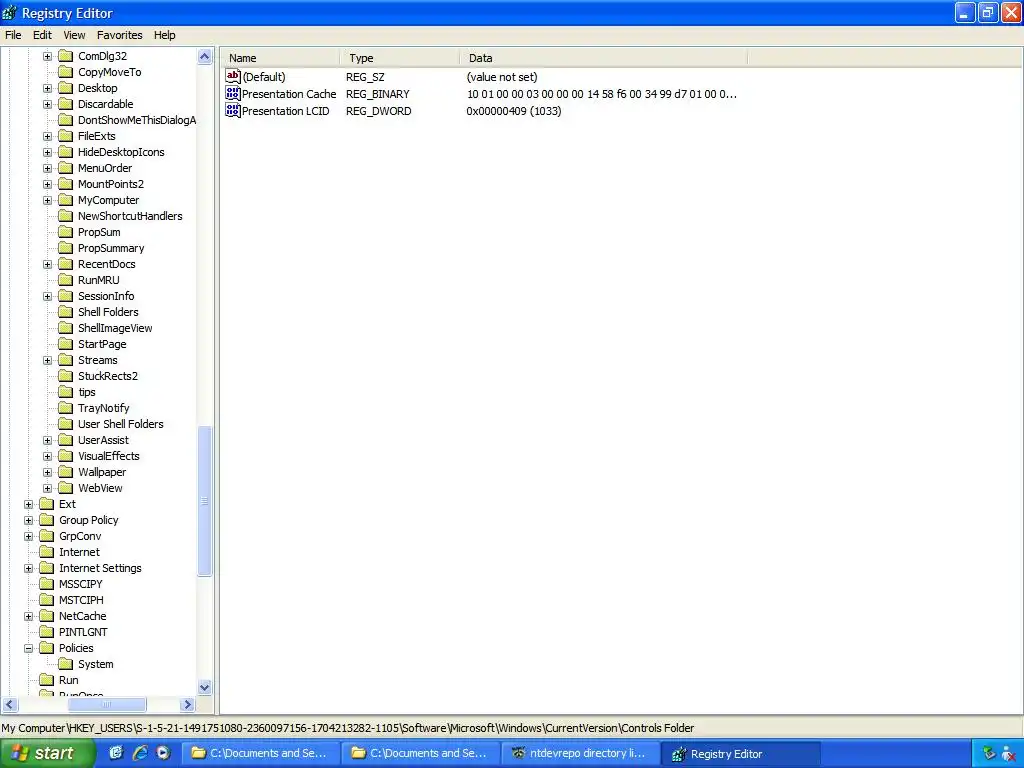
Task: Select the WebView key
Action: coord(100,488)
